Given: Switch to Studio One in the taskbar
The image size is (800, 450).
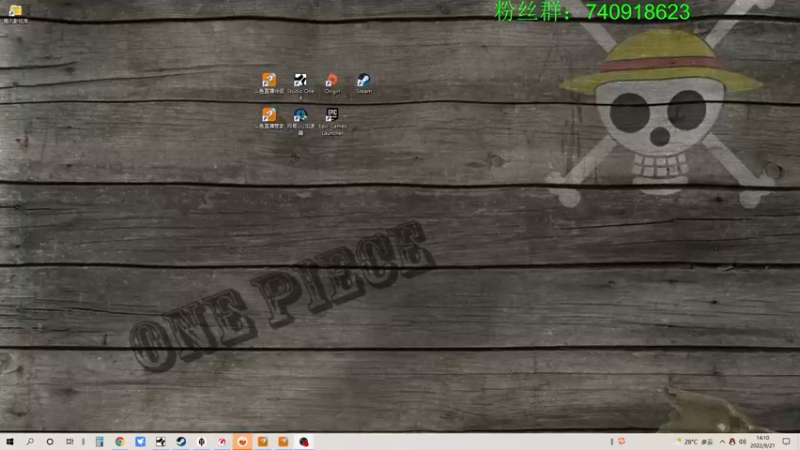Looking at the screenshot, I should (161, 441).
